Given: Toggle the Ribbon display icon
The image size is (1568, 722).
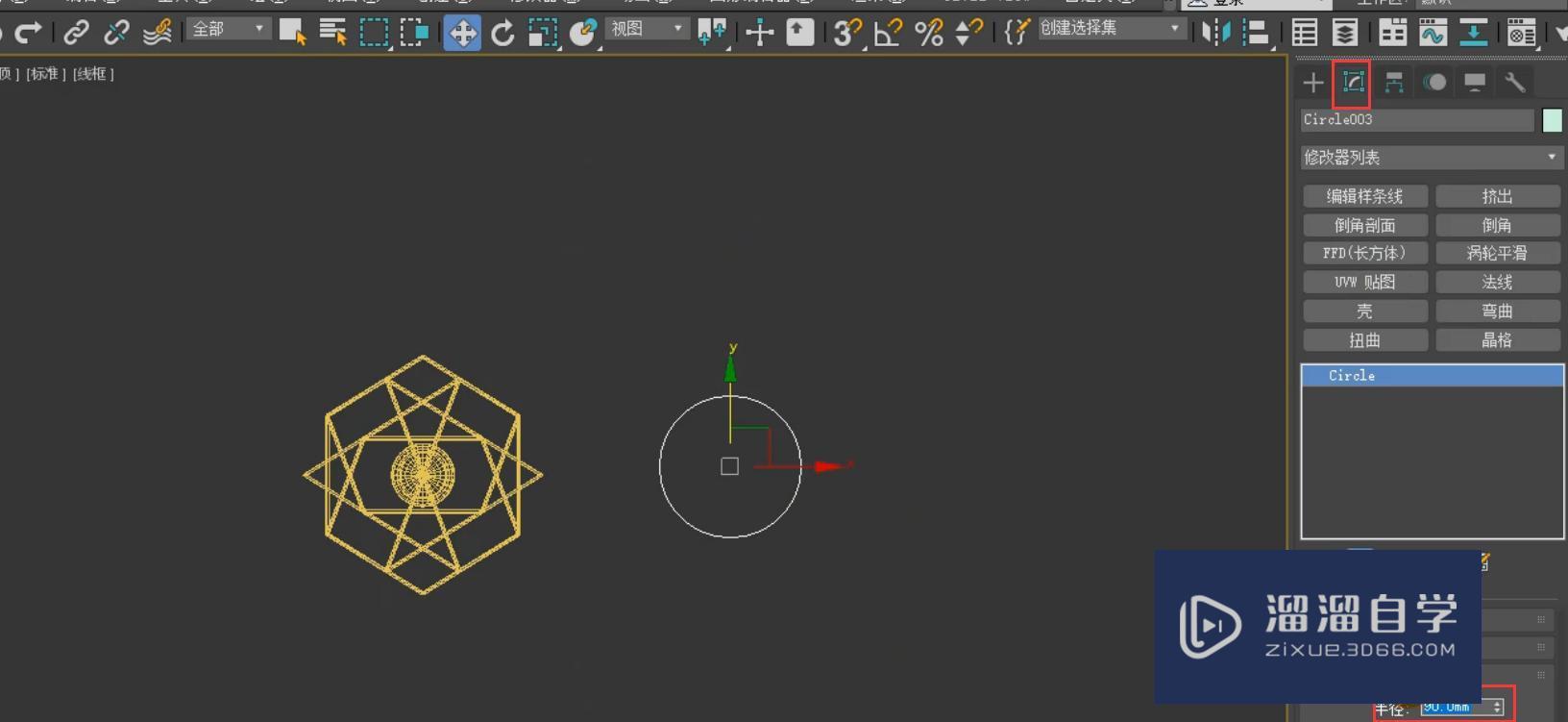Looking at the screenshot, I should click(x=1392, y=33).
